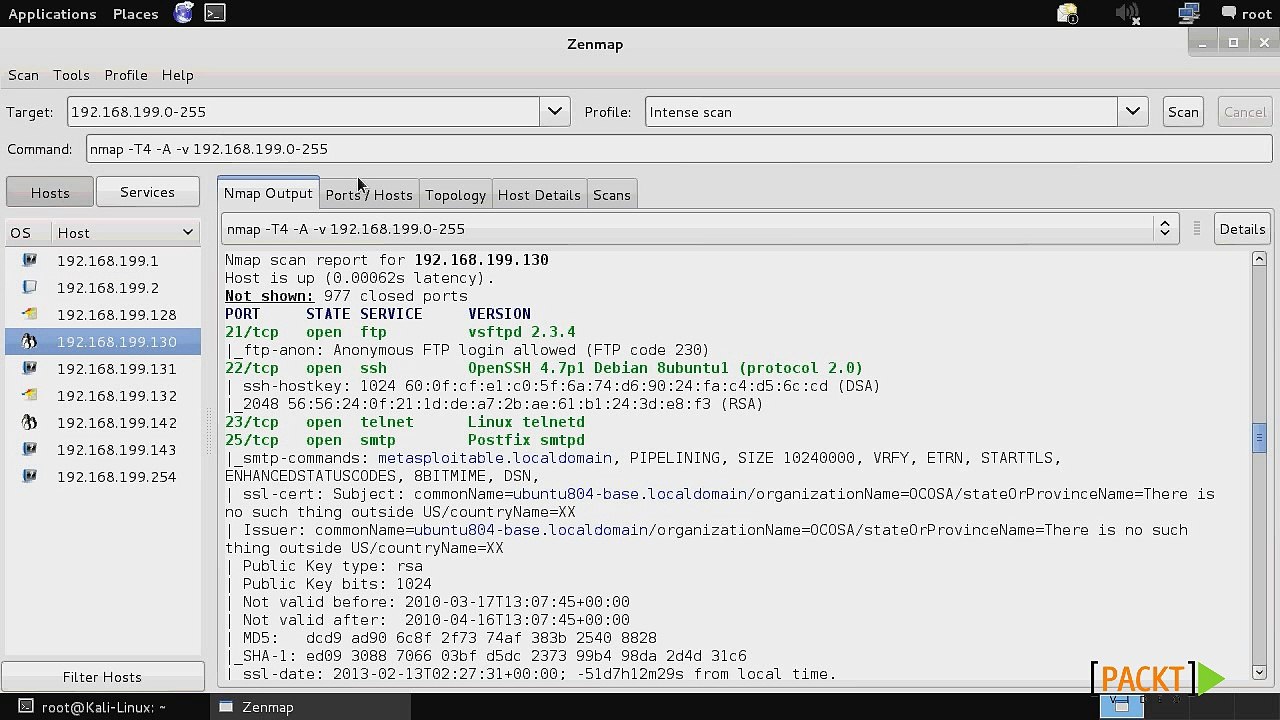Show the Hosts list view
Viewport: 1280px width, 720px height.
click(x=50, y=193)
